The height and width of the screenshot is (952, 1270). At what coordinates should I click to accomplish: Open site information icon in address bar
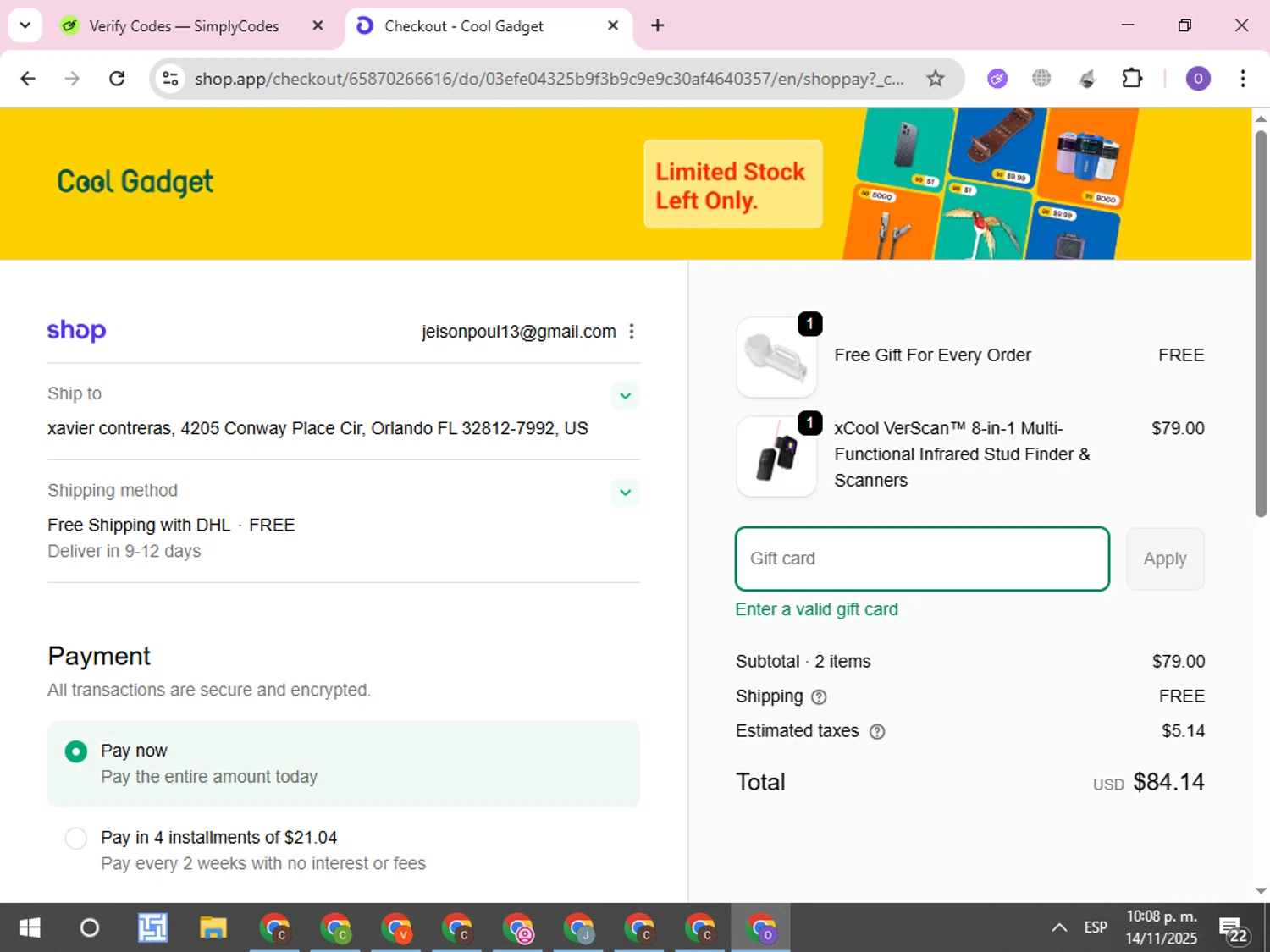click(x=170, y=79)
